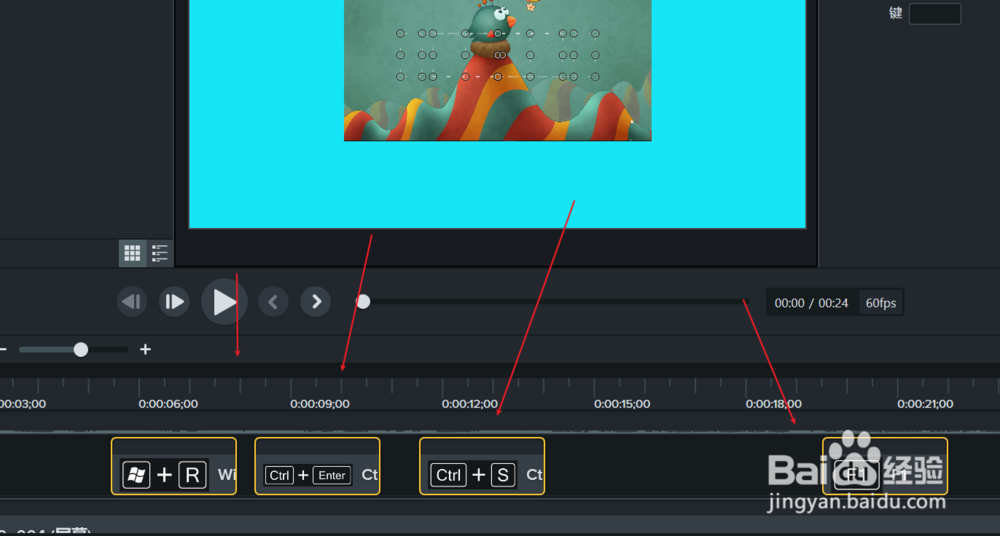This screenshot has width=1000, height=536.
Task: Click timeline ruler at 0:00:18;00
Action: (x=774, y=404)
